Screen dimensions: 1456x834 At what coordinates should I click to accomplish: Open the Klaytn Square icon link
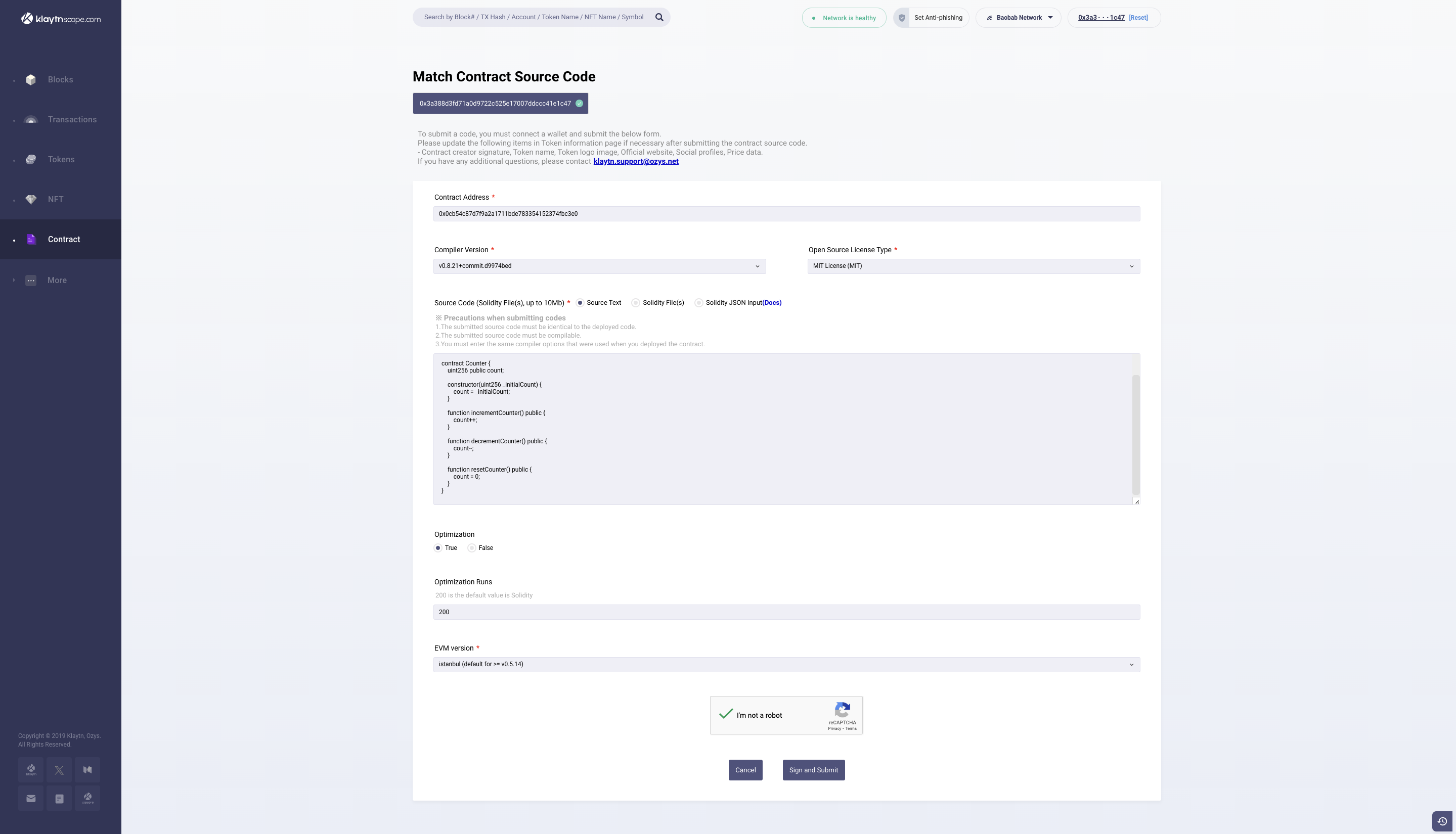pos(87,798)
